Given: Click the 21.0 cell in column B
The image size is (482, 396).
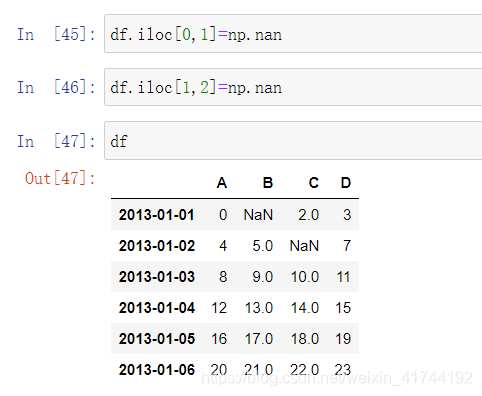Looking at the screenshot, I should point(259,370).
